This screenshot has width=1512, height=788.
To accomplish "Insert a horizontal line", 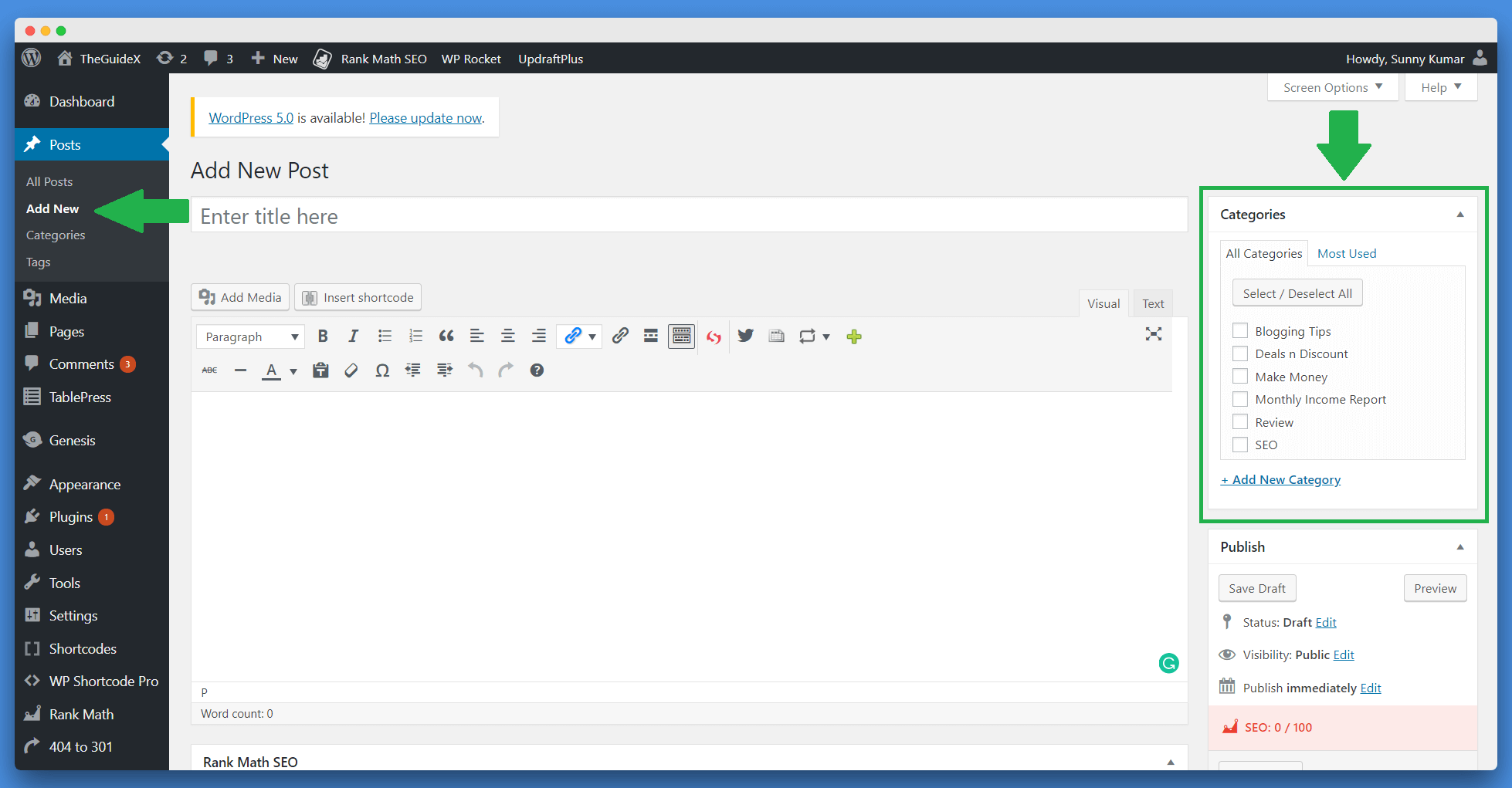I will pyautogui.click(x=241, y=370).
